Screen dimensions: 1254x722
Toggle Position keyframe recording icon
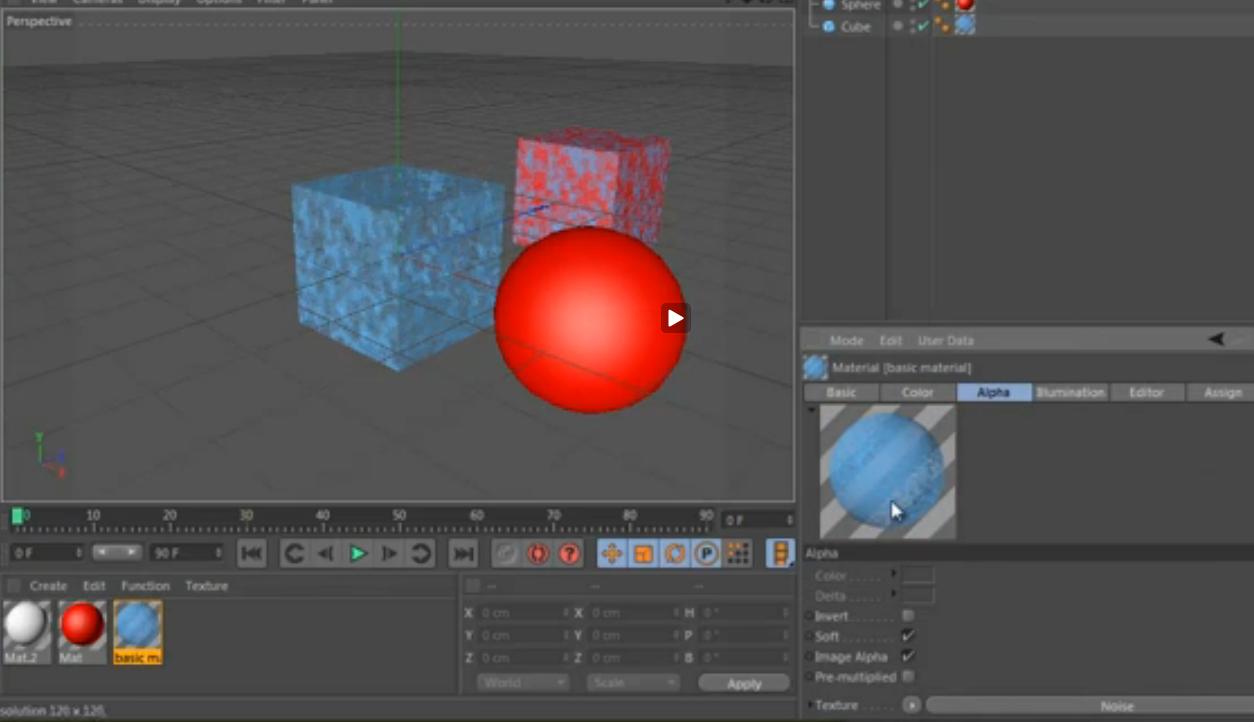tap(612, 553)
